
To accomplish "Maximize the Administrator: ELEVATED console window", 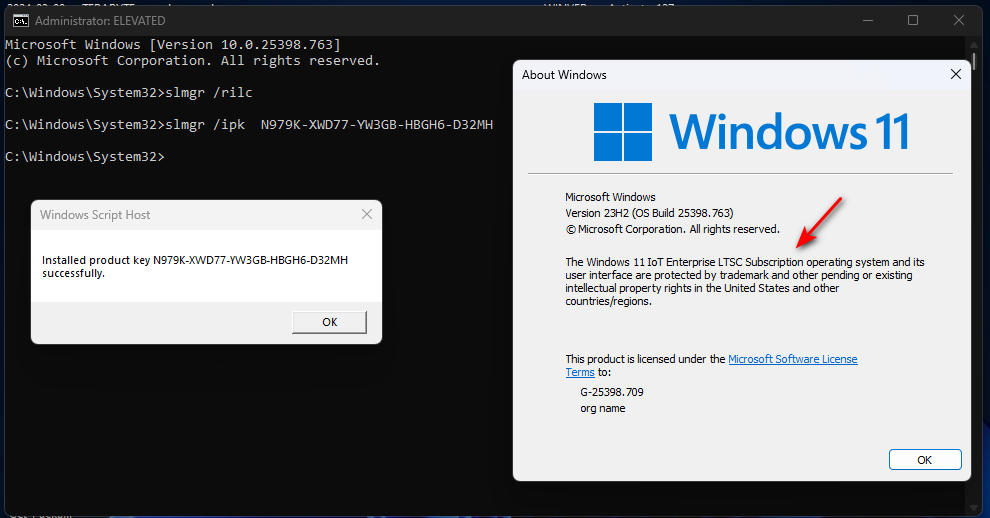I will (x=913, y=20).
